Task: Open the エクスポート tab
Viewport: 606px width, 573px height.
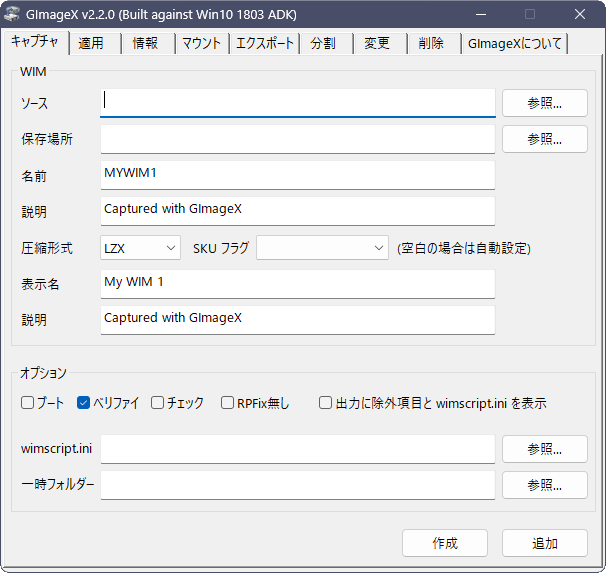Action: pos(265,43)
